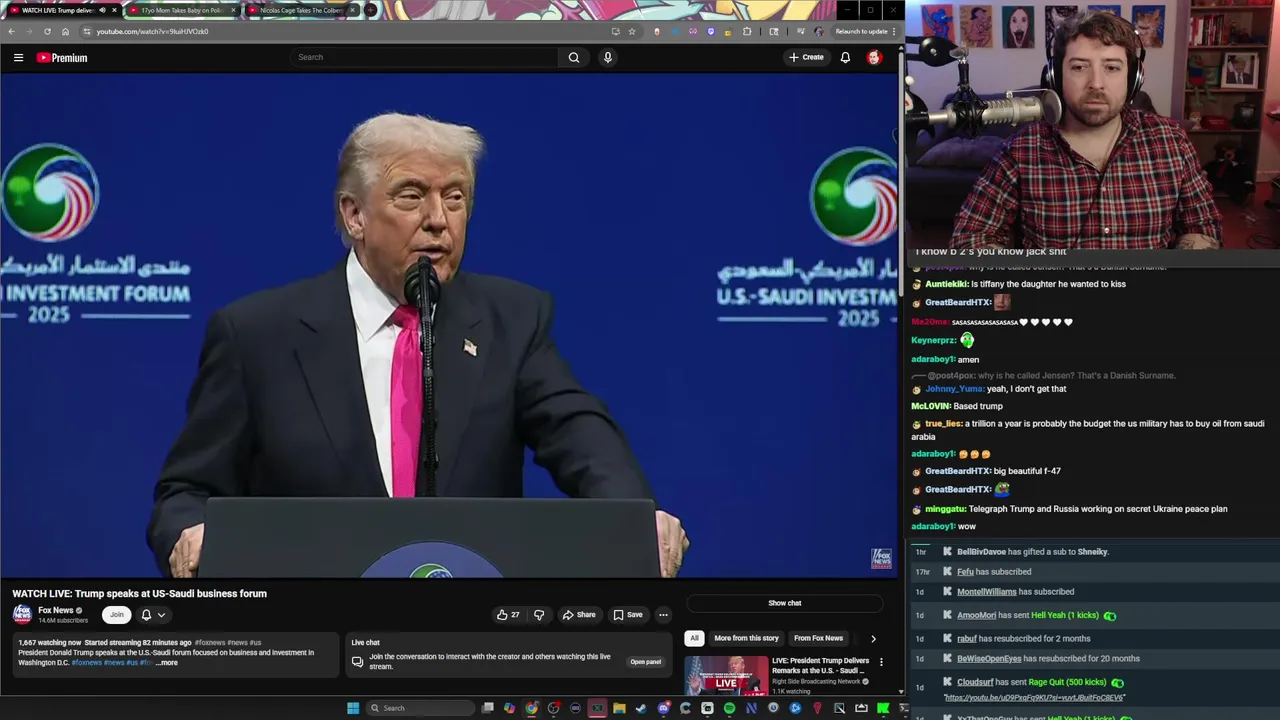The height and width of the screenshot is (720, 1280).
Task: Switch to 'Nicolas Cage Takes The Colbert' tab
Action: [301, 10]
